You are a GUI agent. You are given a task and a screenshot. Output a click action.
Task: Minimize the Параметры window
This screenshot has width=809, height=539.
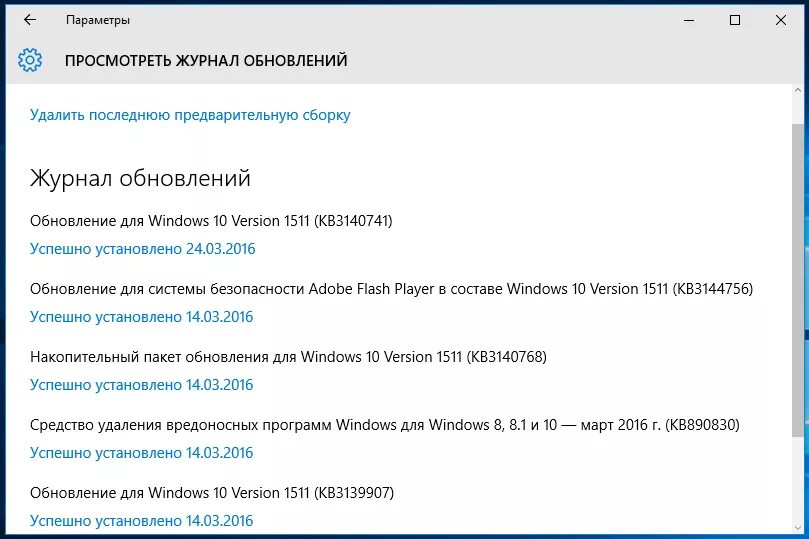click(689, 20)
